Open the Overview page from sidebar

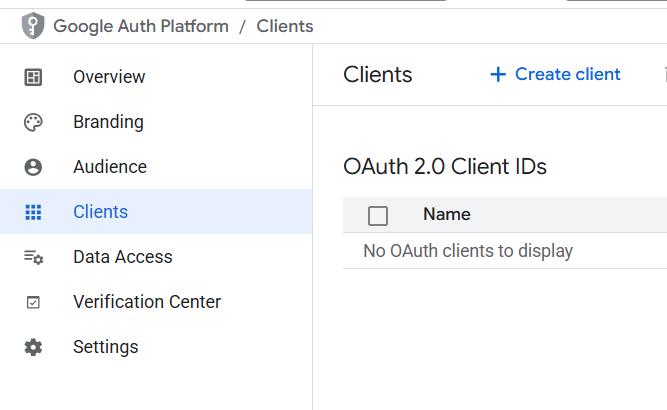coord(109,77)
